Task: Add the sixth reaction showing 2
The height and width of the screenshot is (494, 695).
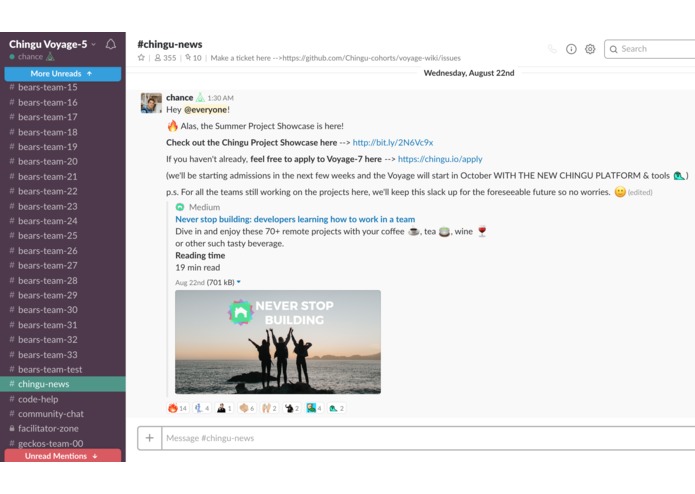Action: tap(292, 408)
